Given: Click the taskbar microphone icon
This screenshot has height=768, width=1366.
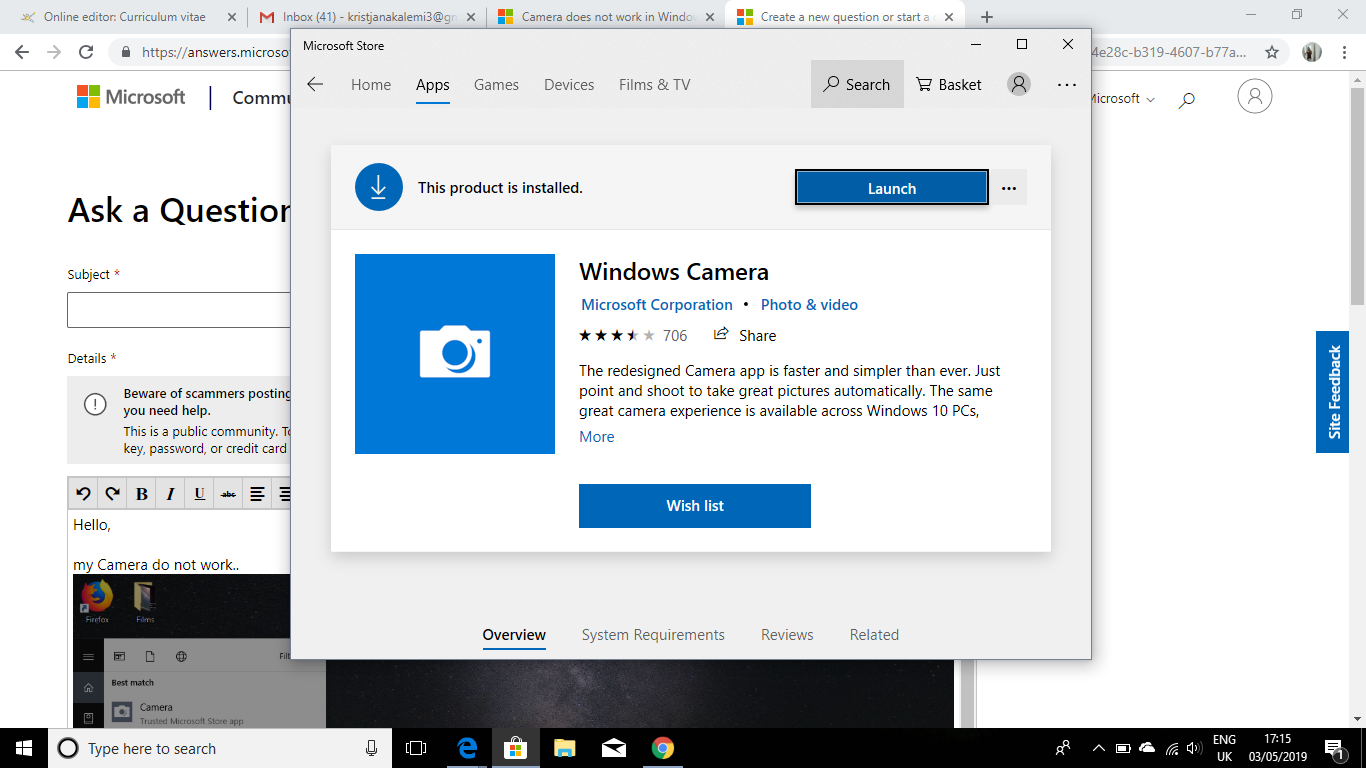Looking at the screenshot, I should pos(372,748).
